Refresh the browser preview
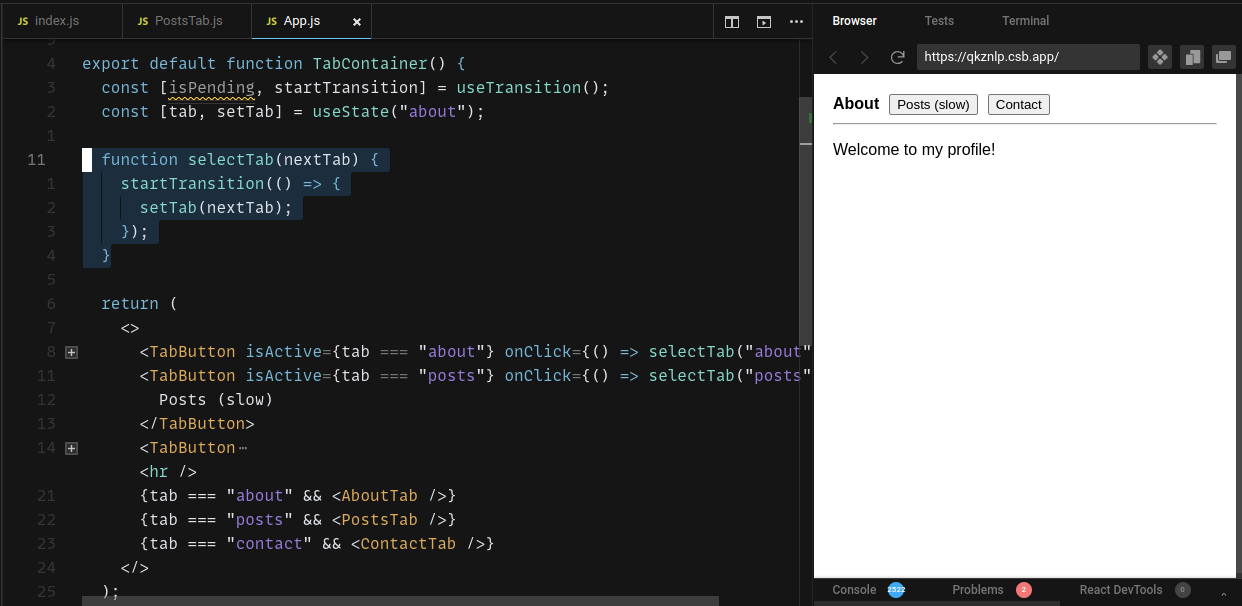The image size is (1242, 606). coord(898,57)
